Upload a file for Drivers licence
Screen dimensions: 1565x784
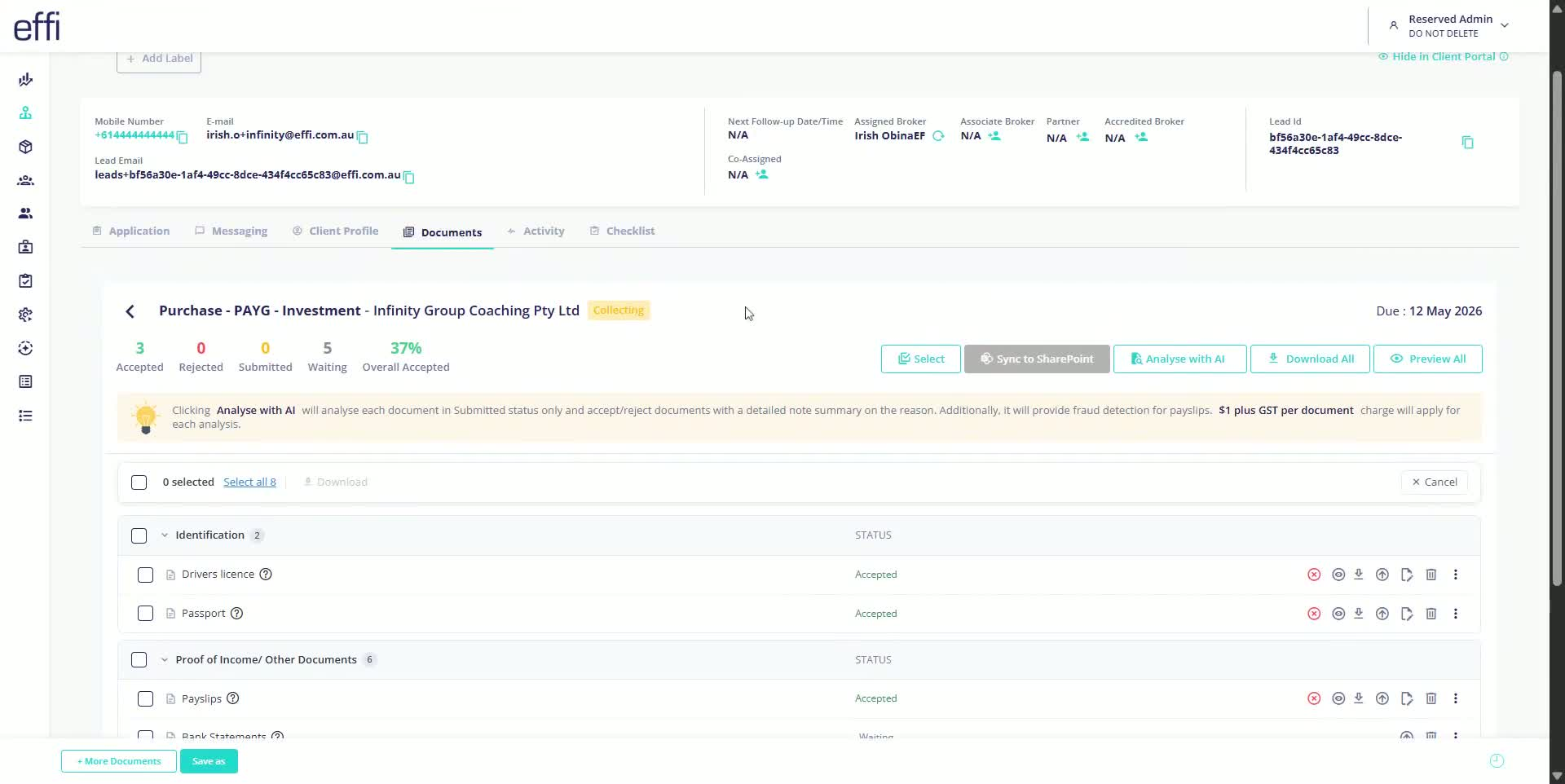[x=1382, y=575]
